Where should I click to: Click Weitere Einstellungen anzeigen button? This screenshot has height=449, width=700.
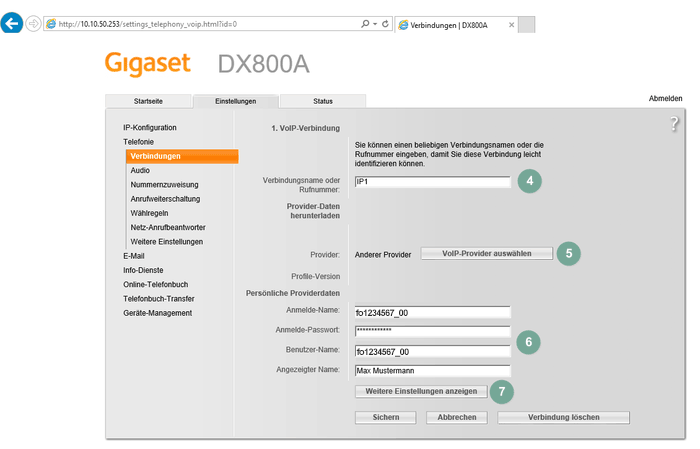pos(421,391)
